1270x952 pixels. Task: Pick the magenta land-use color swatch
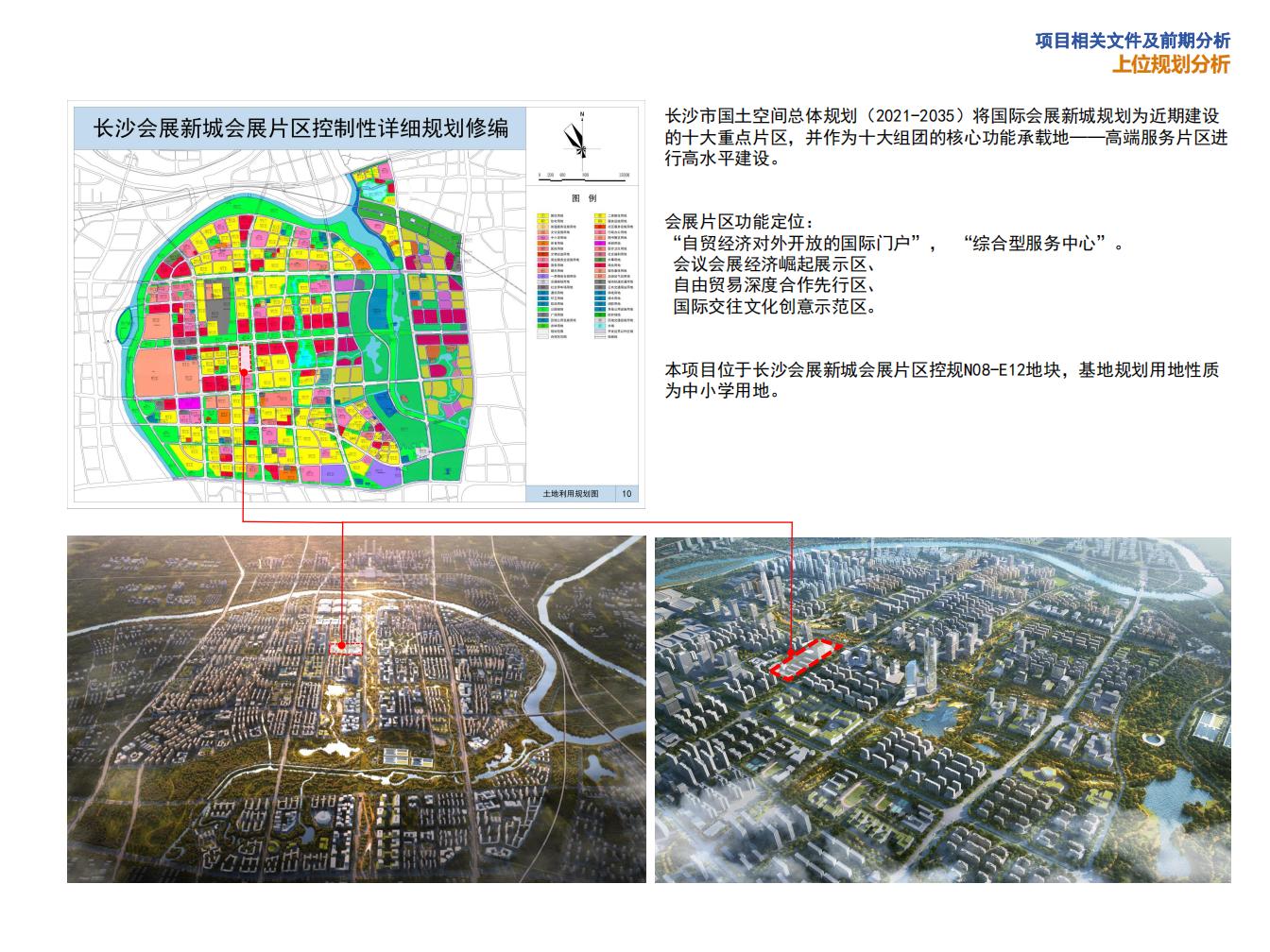tap(601, 244)
